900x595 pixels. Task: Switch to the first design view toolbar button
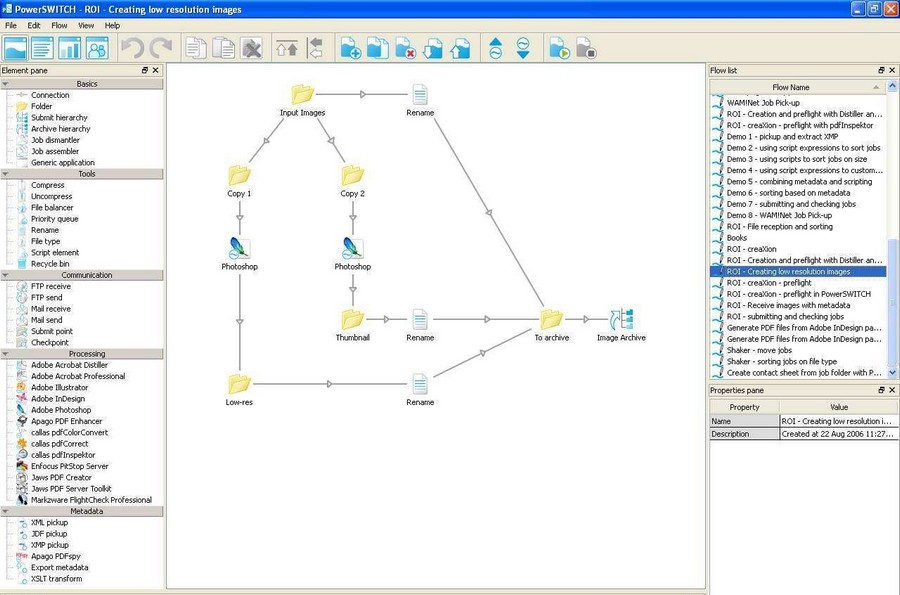[x=15, y=47]
